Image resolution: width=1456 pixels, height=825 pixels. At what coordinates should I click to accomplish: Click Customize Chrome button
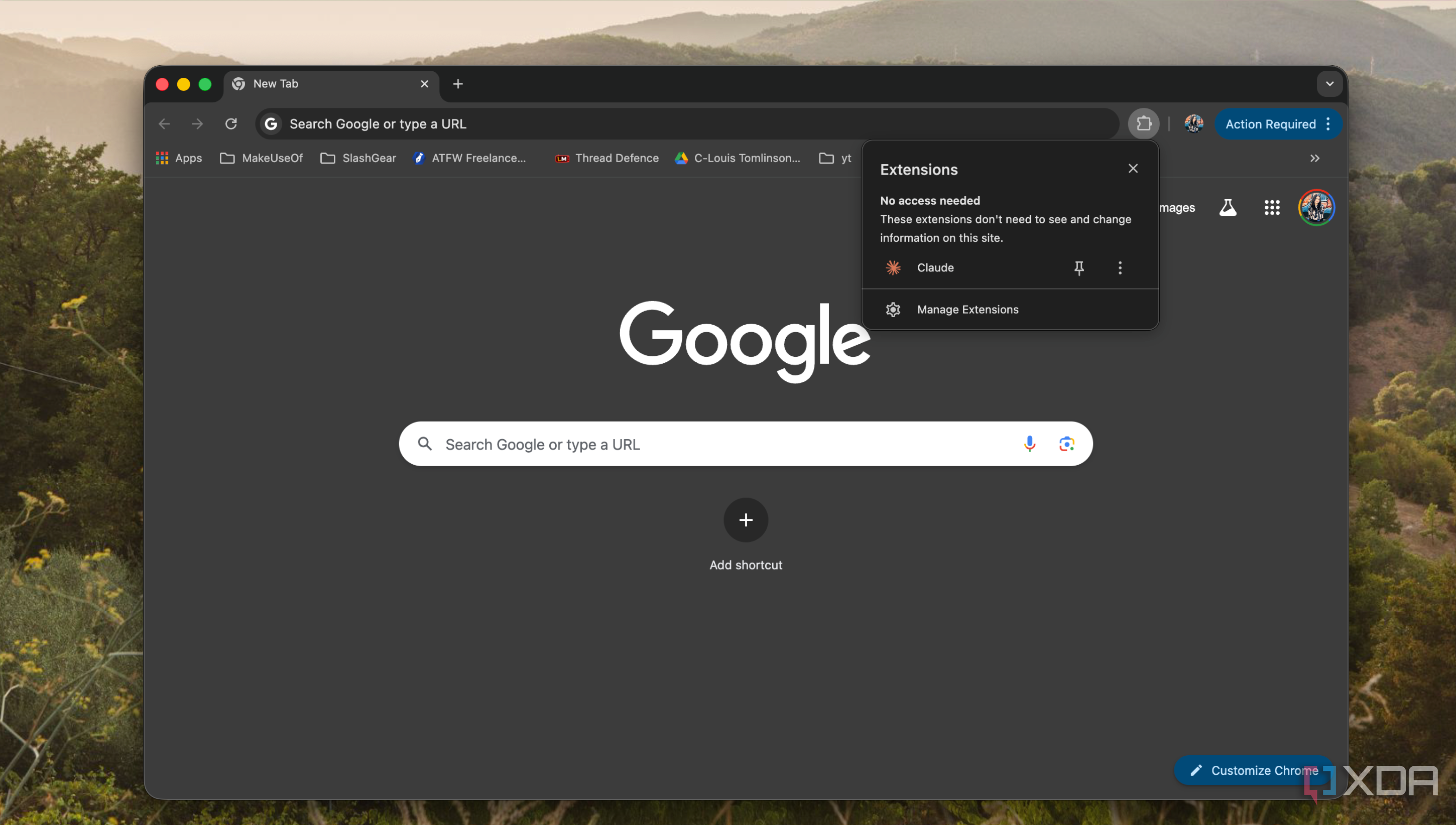click(x=1253, y=770)
